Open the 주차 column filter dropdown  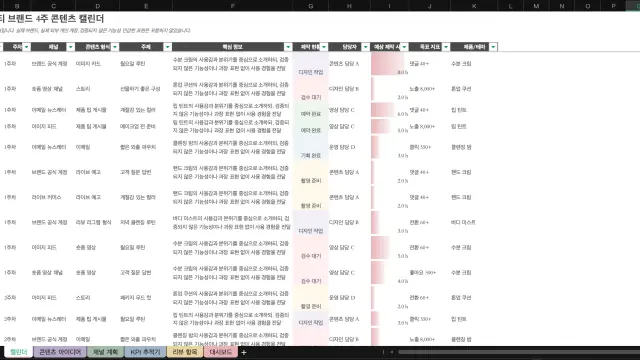click(27, 47)
